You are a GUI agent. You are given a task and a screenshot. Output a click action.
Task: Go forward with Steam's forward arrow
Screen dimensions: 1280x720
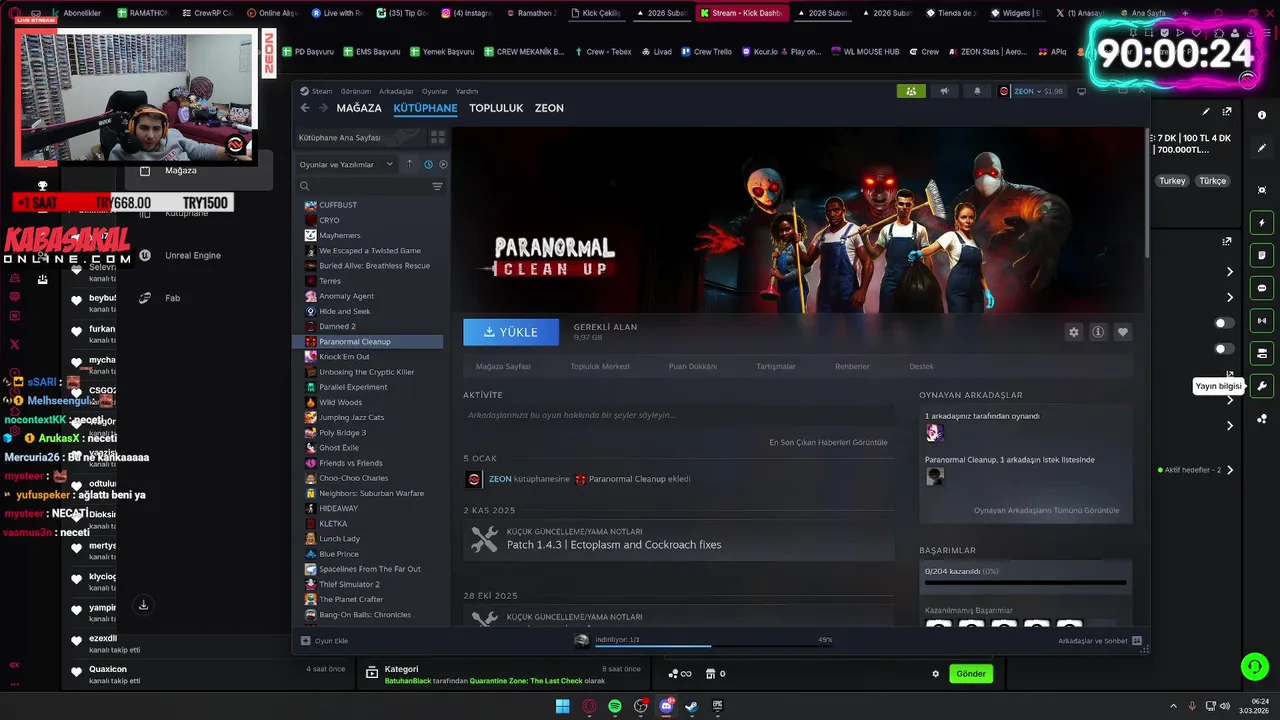point(323,108)
